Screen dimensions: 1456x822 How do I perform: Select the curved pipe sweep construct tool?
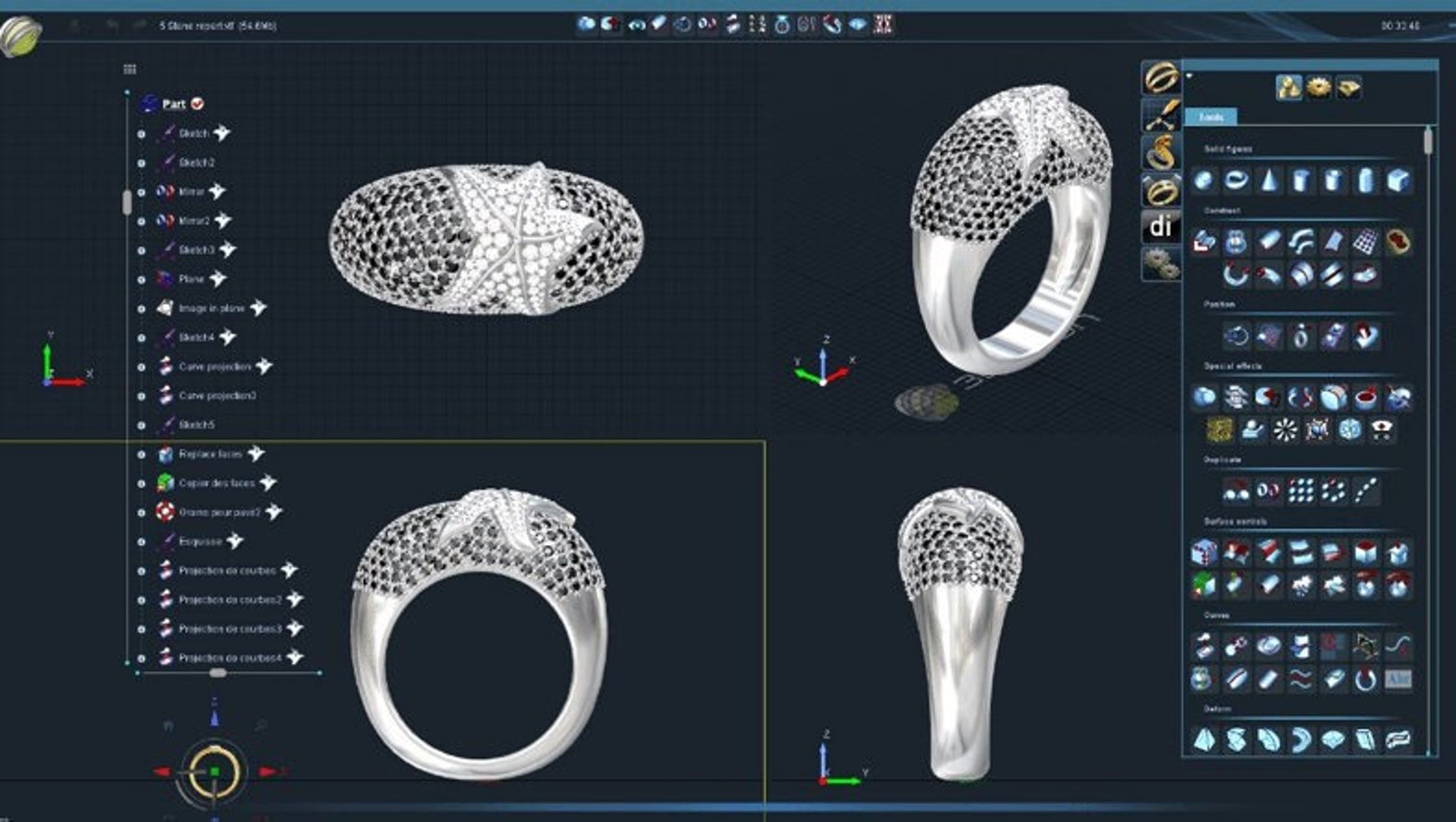[x=1301, y=242]
